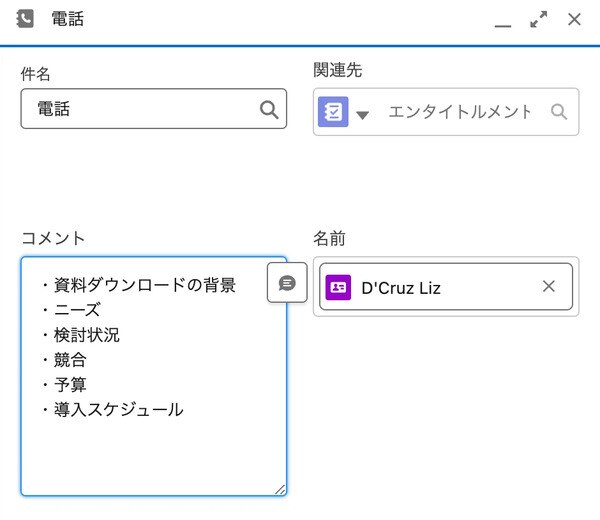Open the 関連先 object type dropdown arrow
The height and width of the screenshot is (520, 600).
pos(362,114)
